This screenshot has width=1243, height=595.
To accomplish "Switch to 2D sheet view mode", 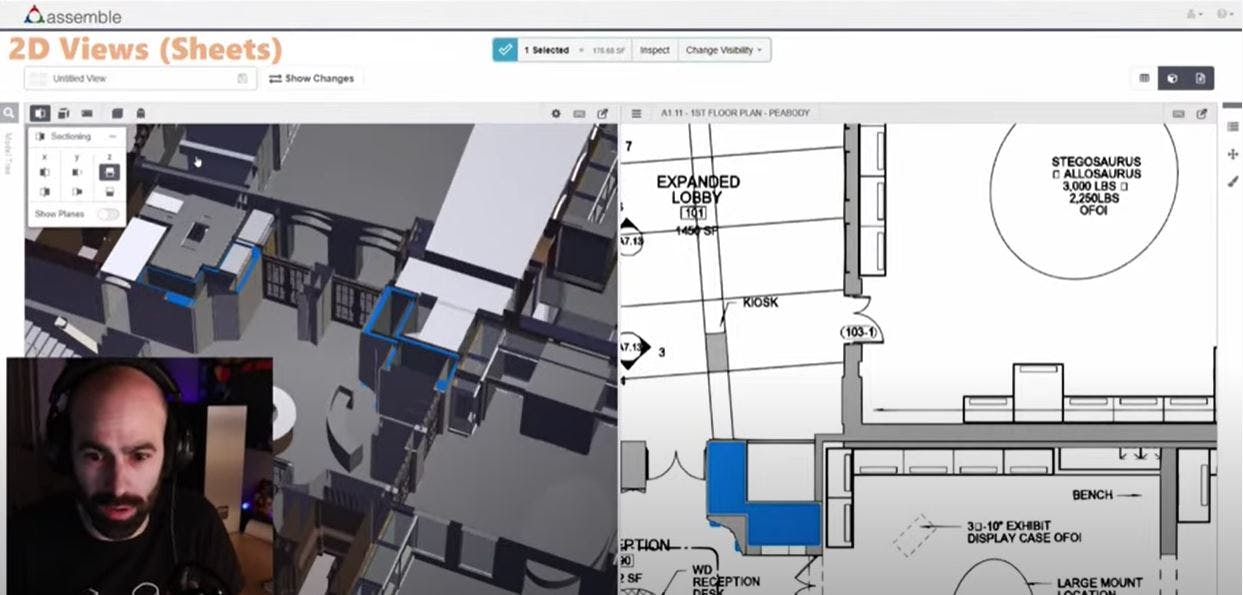I will click(x=1200, y=78).
